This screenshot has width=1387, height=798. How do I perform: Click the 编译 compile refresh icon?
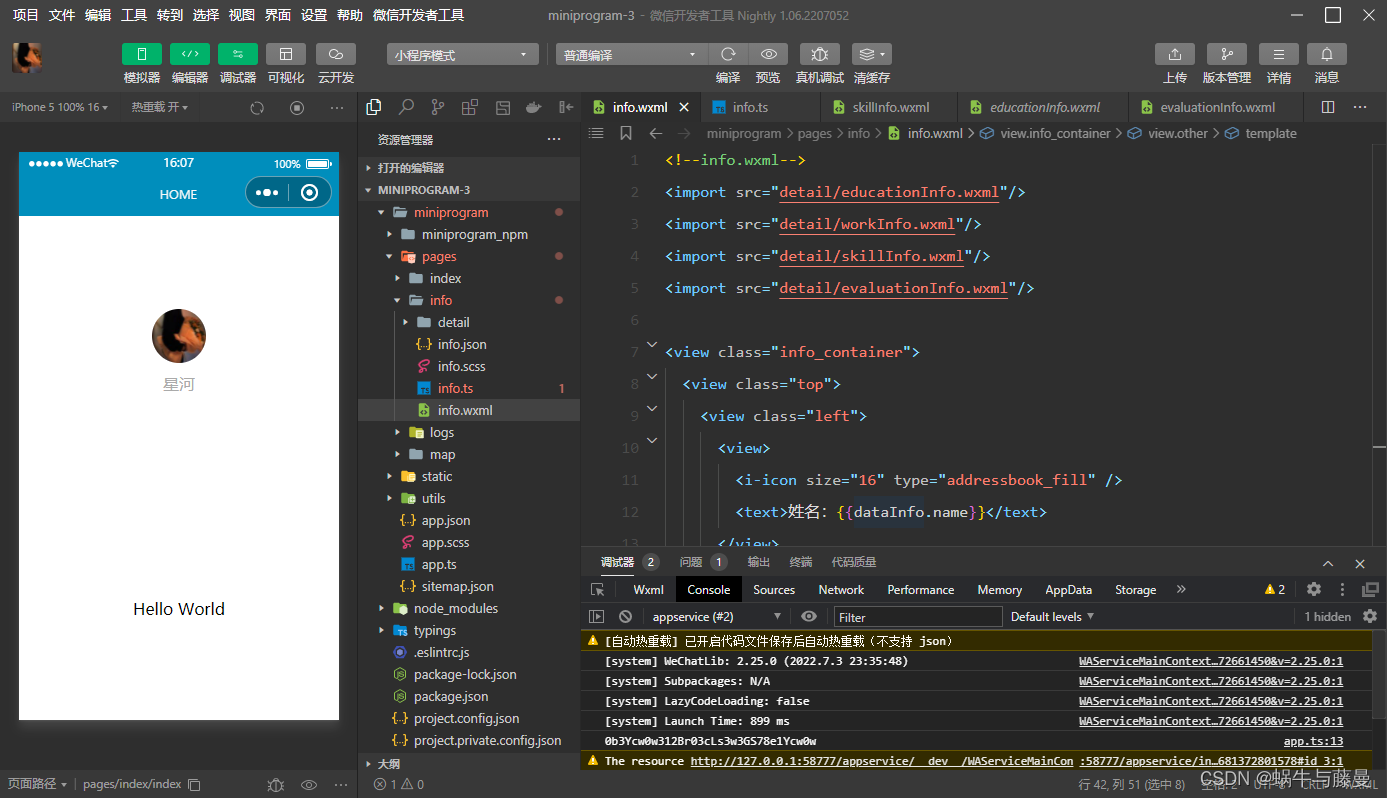[x=728, y=54]
